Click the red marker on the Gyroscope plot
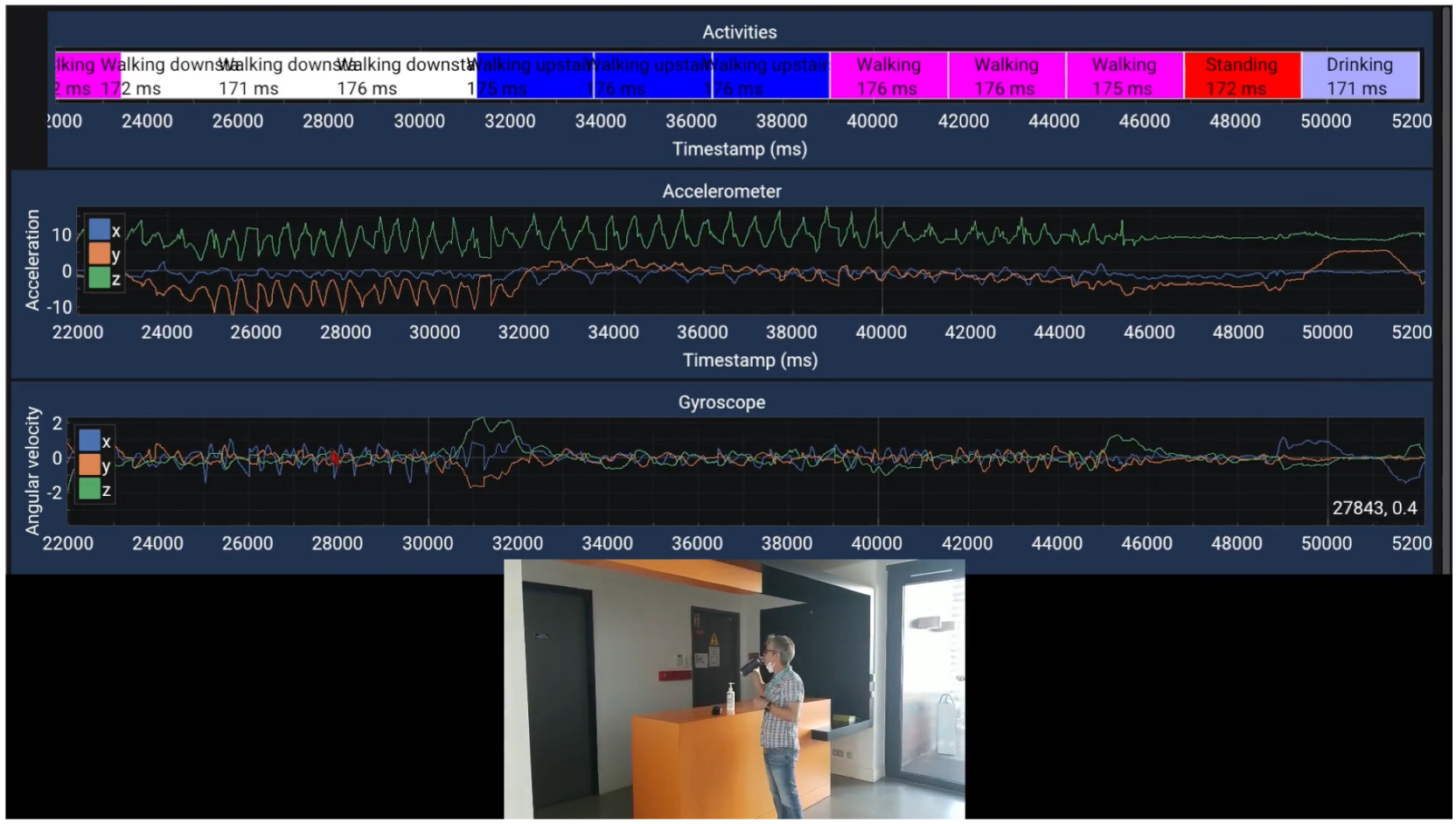Screen dimensions: 1456x824 point(335,458)
